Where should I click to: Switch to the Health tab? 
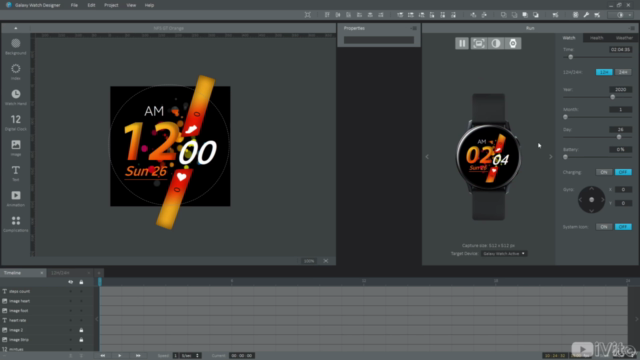596,38
